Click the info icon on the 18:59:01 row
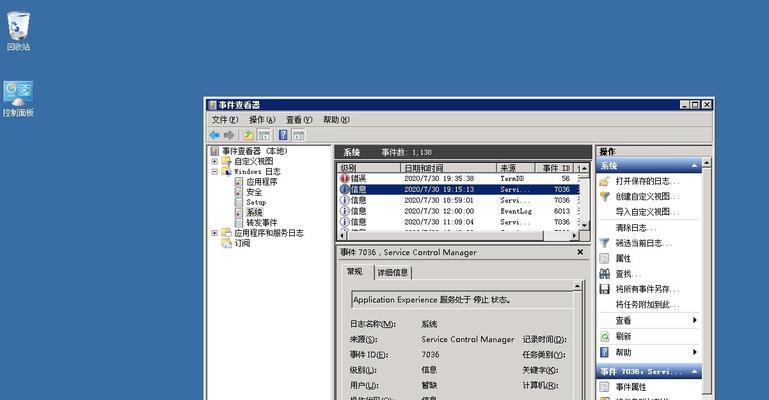This screenshot has height=400, width=769. coord(345,200)
